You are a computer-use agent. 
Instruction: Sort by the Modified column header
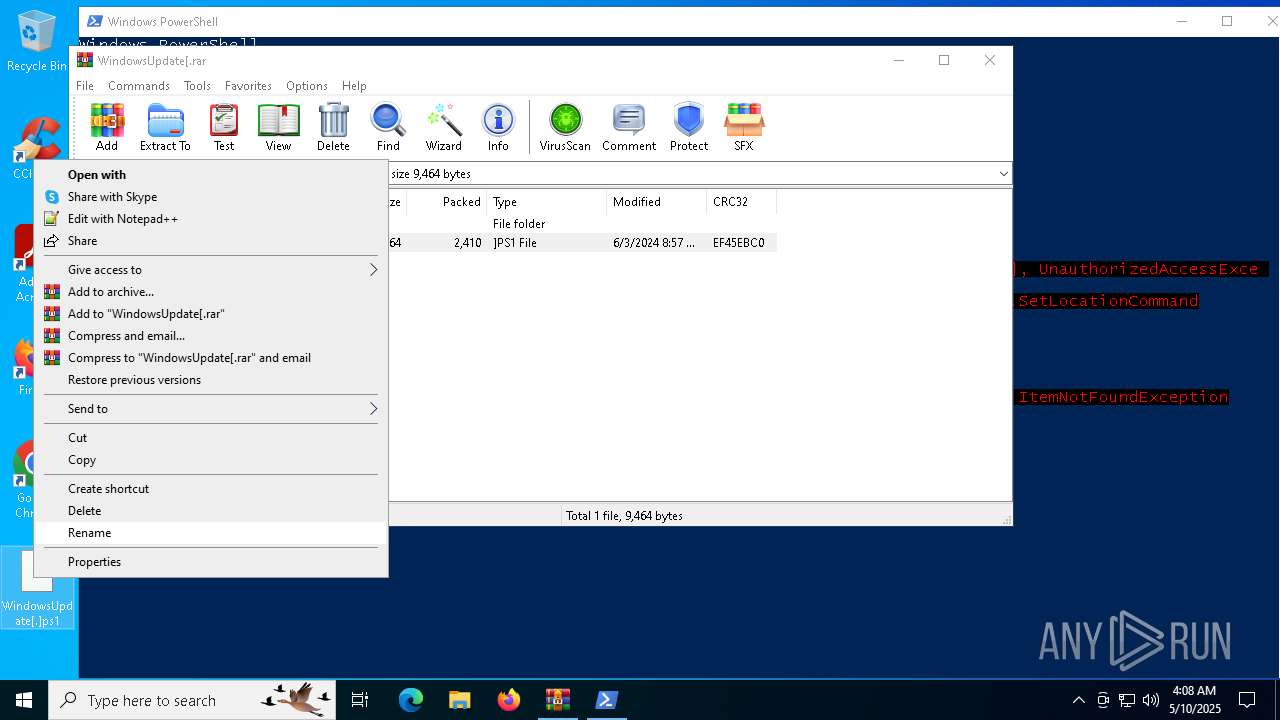coord(656,202)
